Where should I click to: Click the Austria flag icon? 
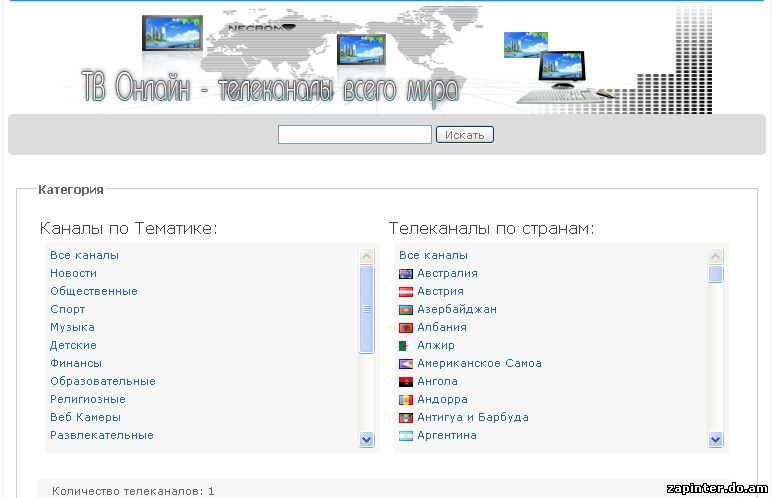(406, 292)
